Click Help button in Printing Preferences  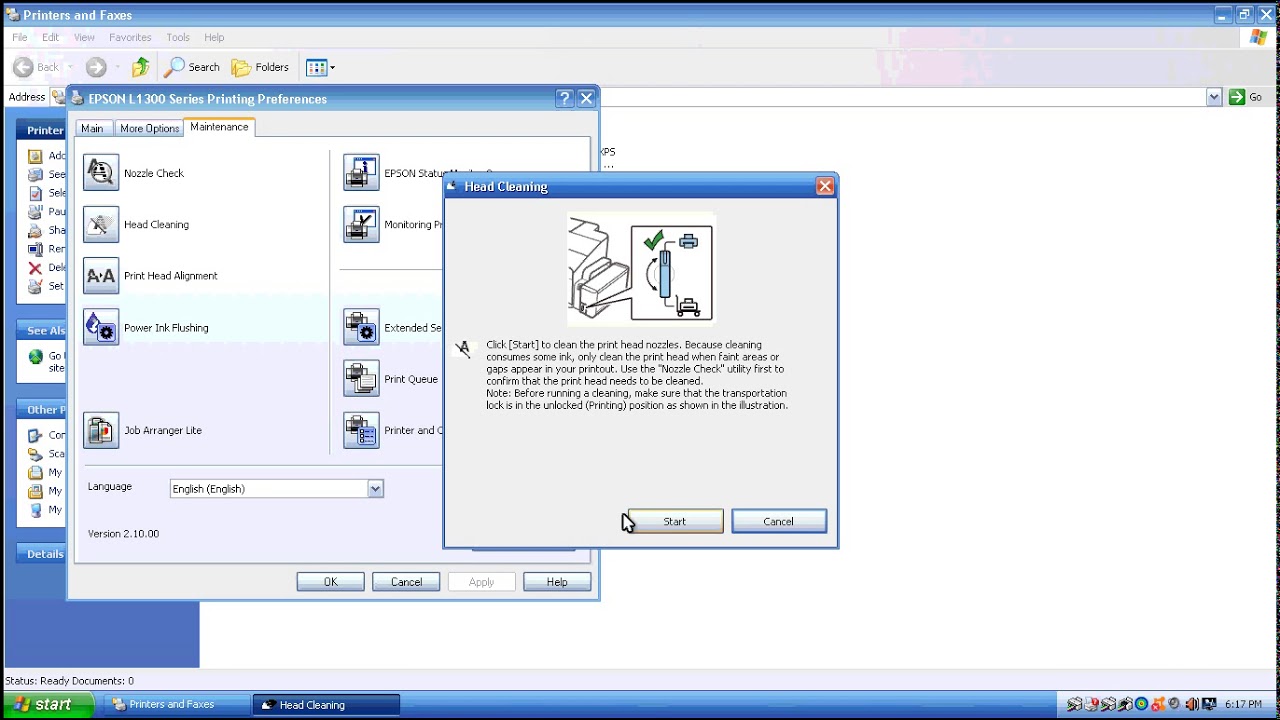557,582
